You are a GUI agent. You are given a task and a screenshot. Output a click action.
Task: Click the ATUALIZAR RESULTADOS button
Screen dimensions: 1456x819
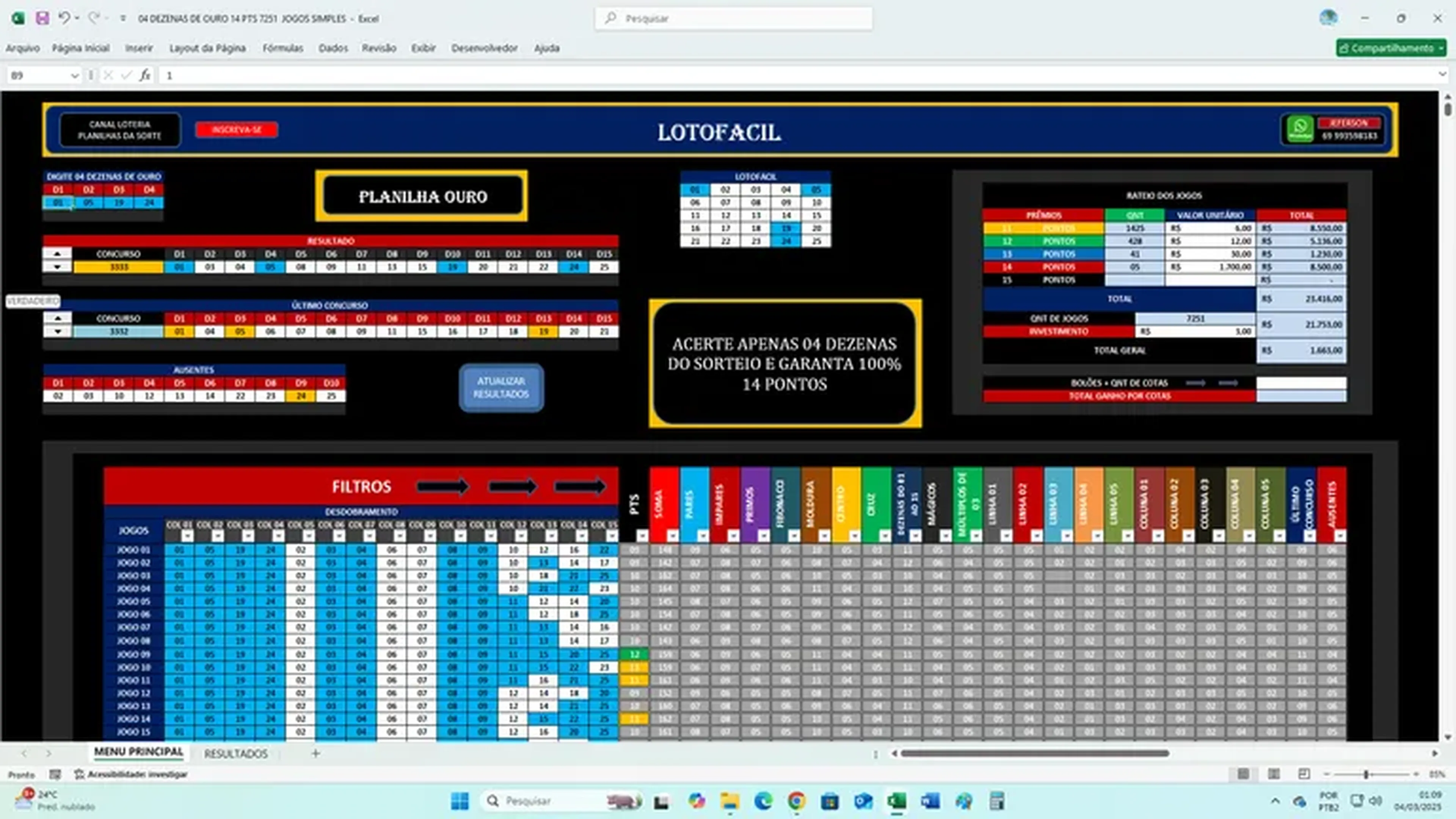point(501,388)
